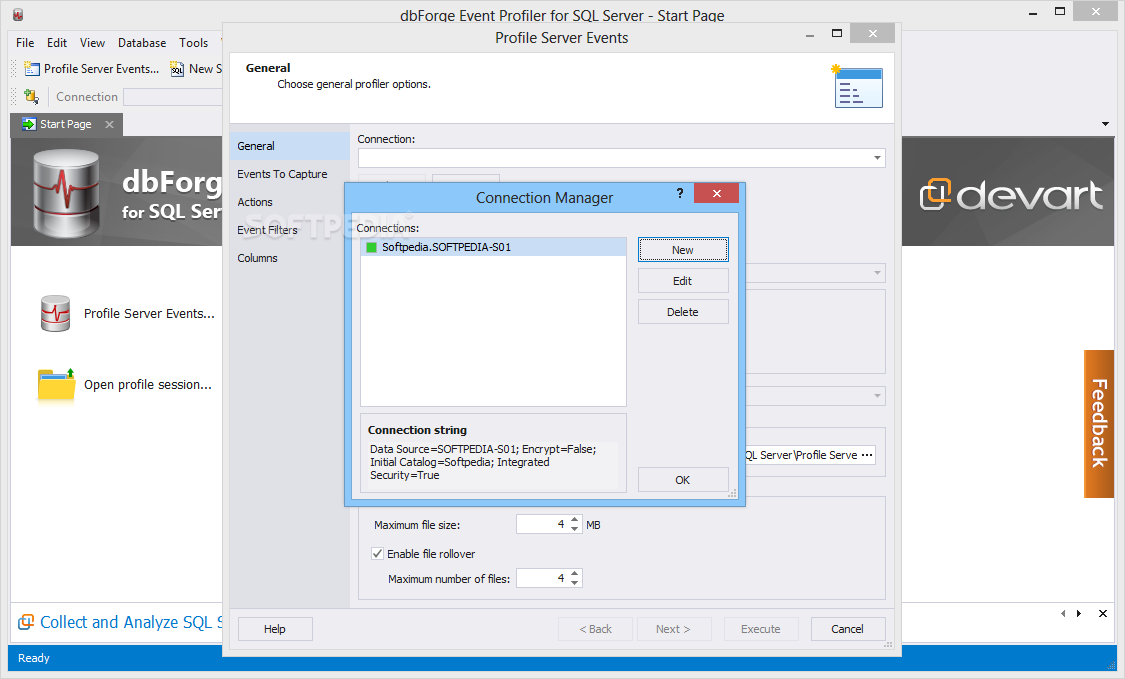This screenshot has width=1125, height=679.
Task: Click the Feedback side tab
Action: tap(1098, 423)
